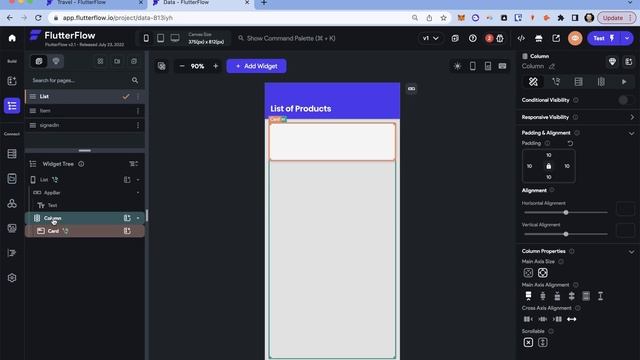The height and width of the screenshot is (360, 640).
Task: Open Firestore database sidebar icon
Action: 12,154
